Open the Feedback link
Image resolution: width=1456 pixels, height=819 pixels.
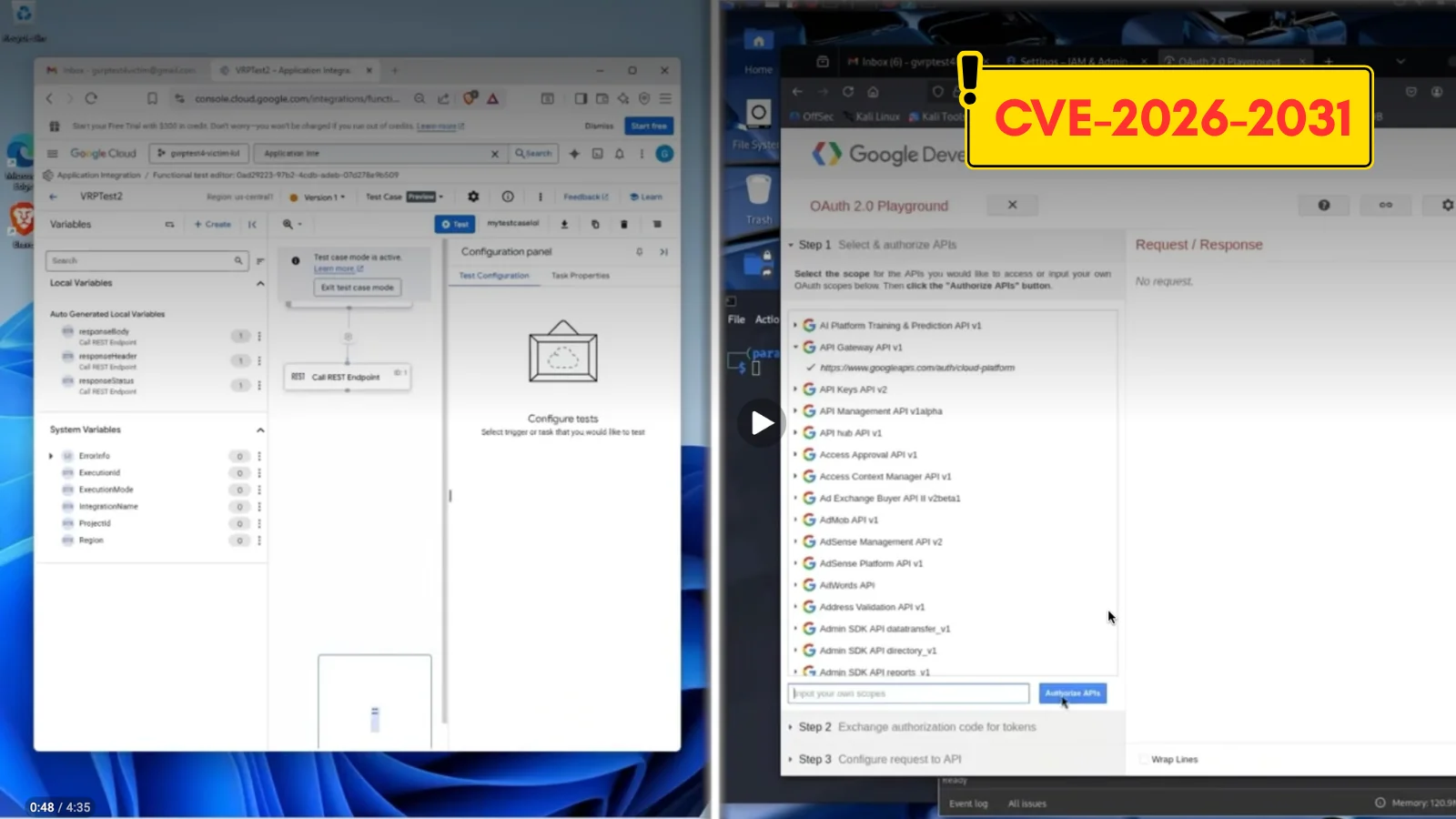[586, 197]
